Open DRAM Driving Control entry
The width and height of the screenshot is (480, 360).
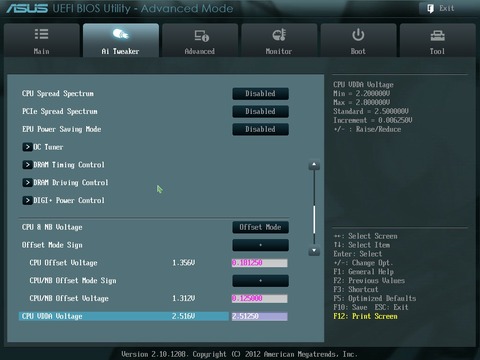point(71,183)
